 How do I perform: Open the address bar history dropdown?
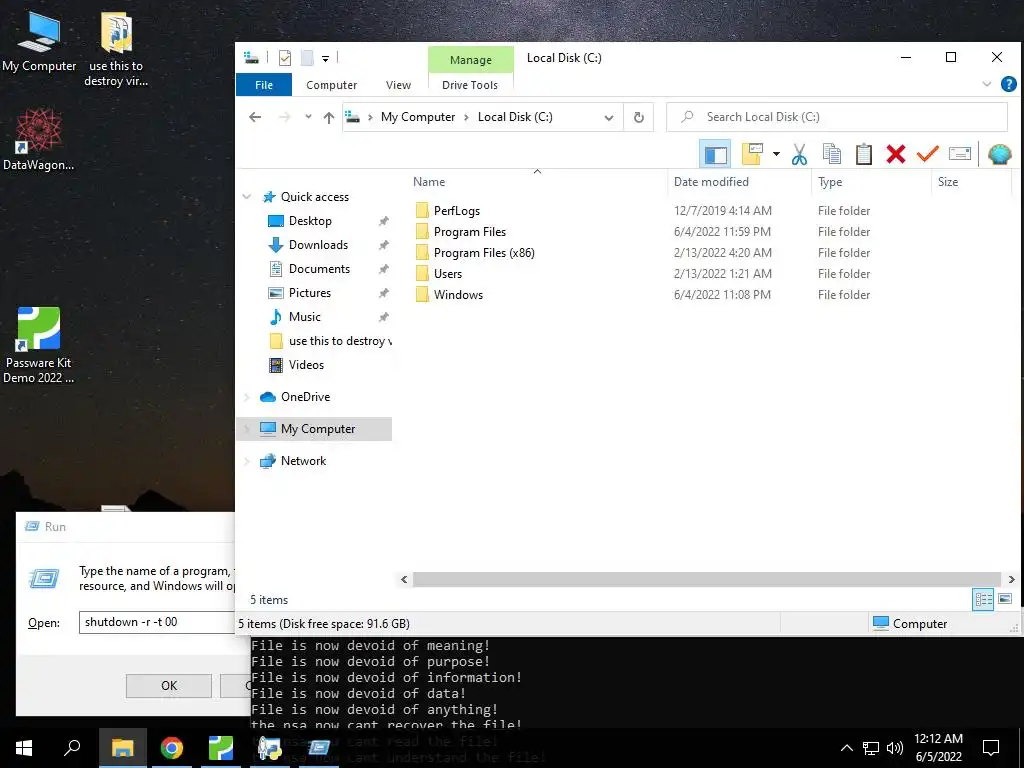[x=609, y=118]
